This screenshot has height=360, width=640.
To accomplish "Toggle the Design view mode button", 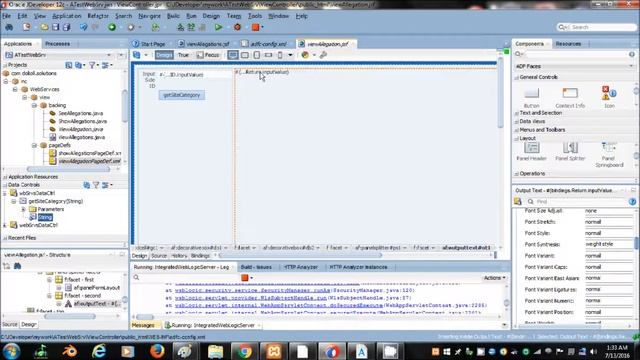I will (164, 55).
